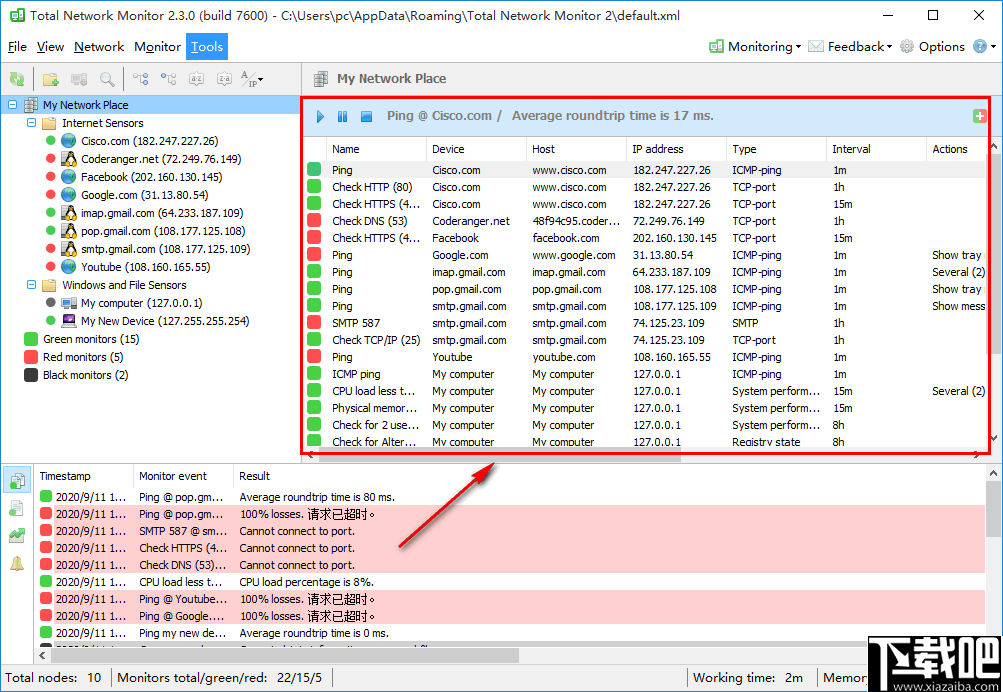
Task: Select the statistics chart icon in sidebar
Action: click(x=16, y=534)
